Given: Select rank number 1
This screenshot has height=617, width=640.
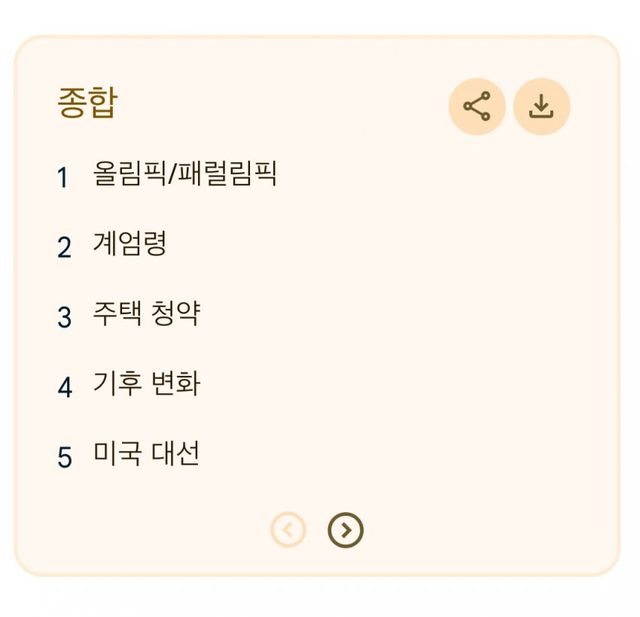Looking at the screenshot, I should click(x=63, y=178).
